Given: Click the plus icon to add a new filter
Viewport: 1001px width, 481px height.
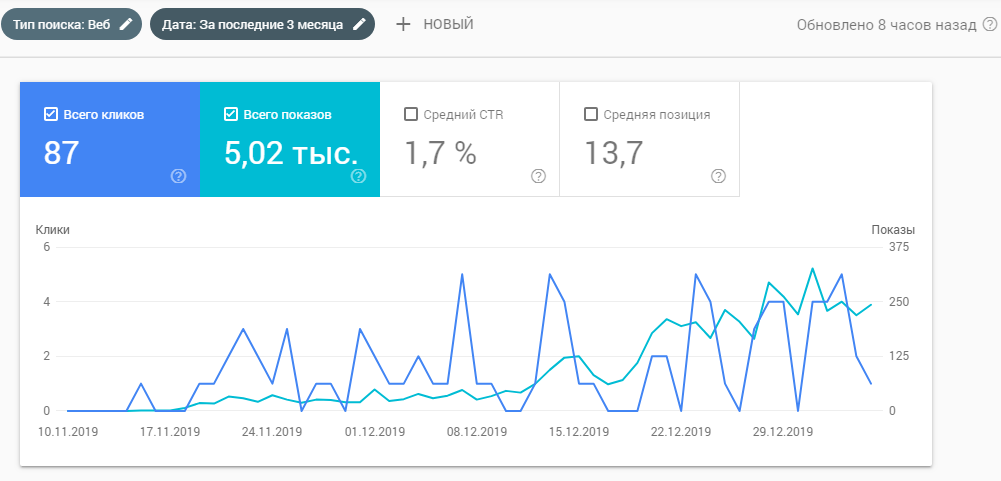Looking at the screenshot, I should [x=402, y=24].
